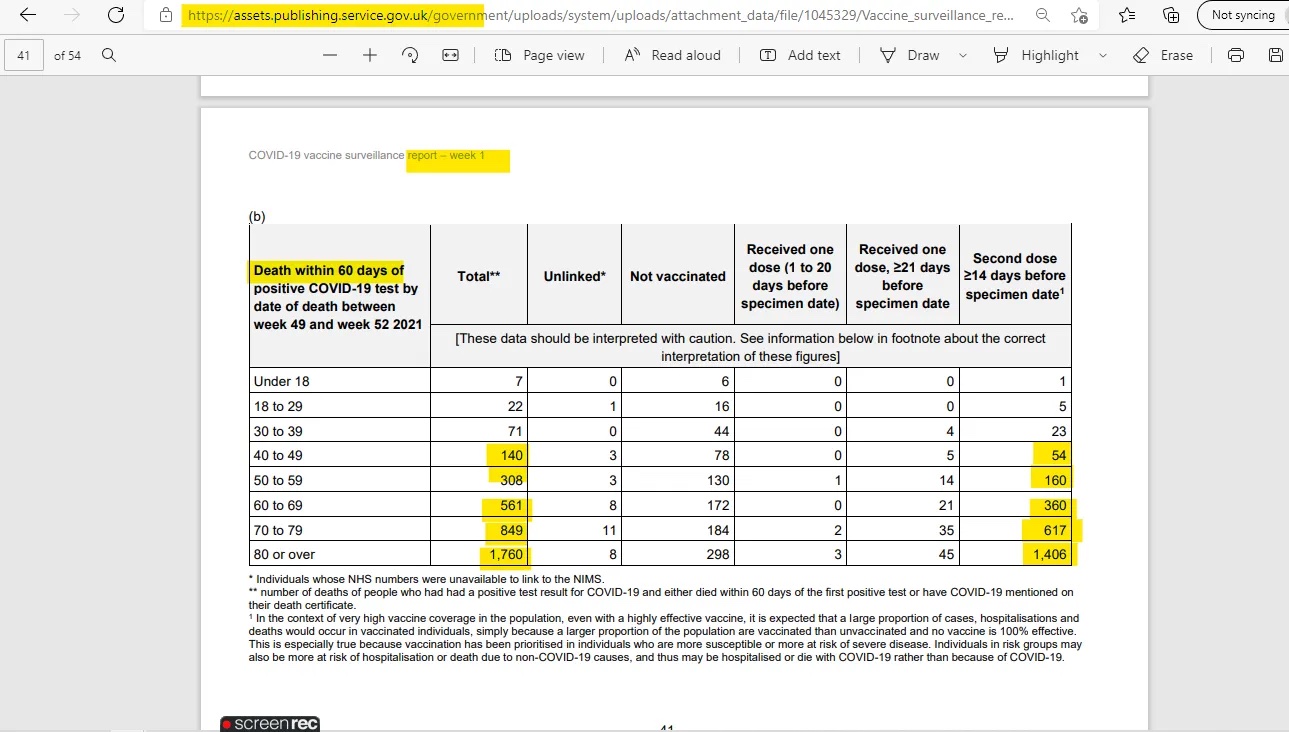Viewport: 1289px width, 732px height.
Task: Open the PDF search tool
Action: click(109, 55)
